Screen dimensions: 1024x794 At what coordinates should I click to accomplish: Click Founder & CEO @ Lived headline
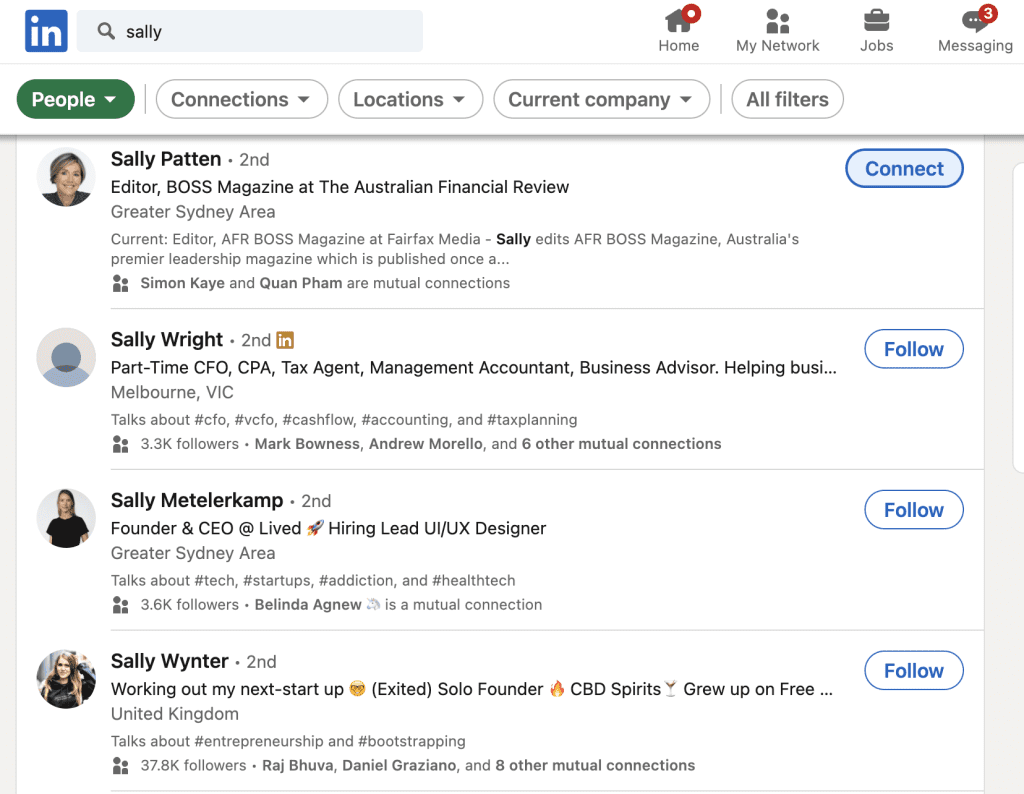point(328,528)
